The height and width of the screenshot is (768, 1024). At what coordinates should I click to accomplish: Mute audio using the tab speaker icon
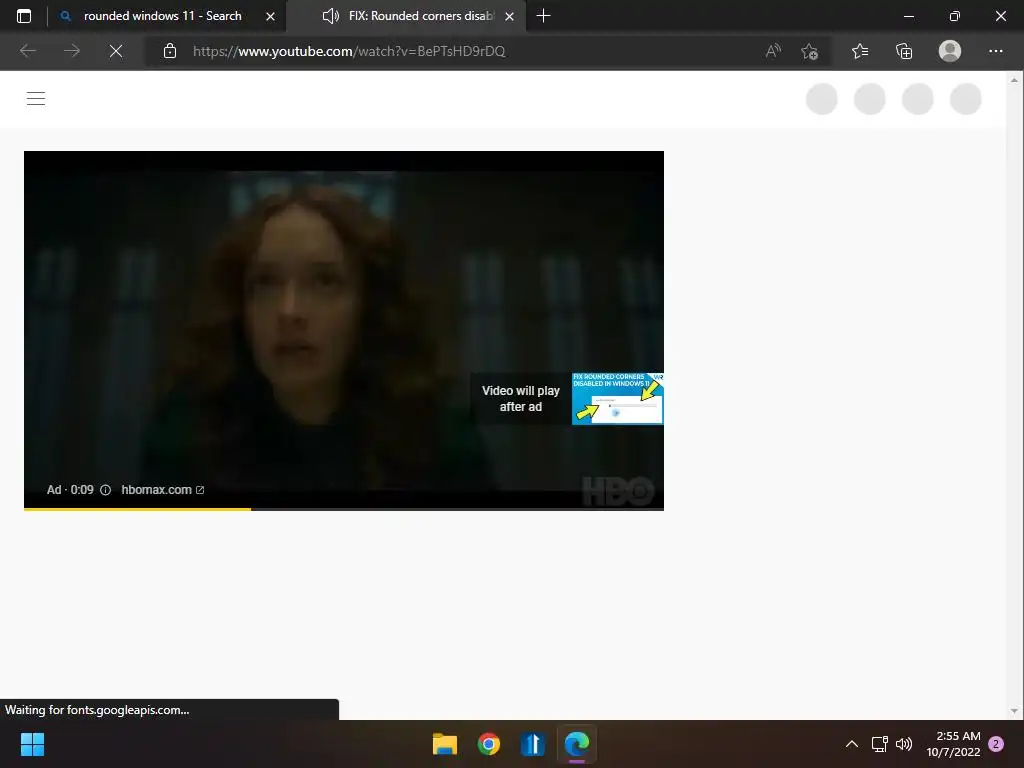point(331,16)
